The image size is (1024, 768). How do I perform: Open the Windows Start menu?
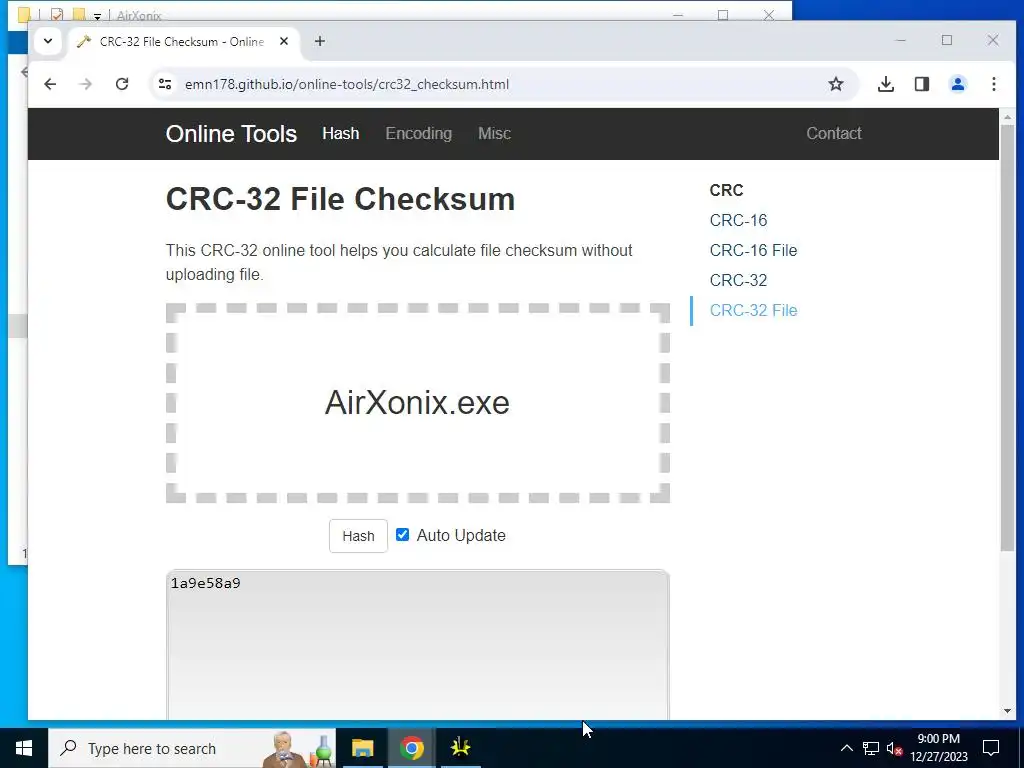click(24, 748)
